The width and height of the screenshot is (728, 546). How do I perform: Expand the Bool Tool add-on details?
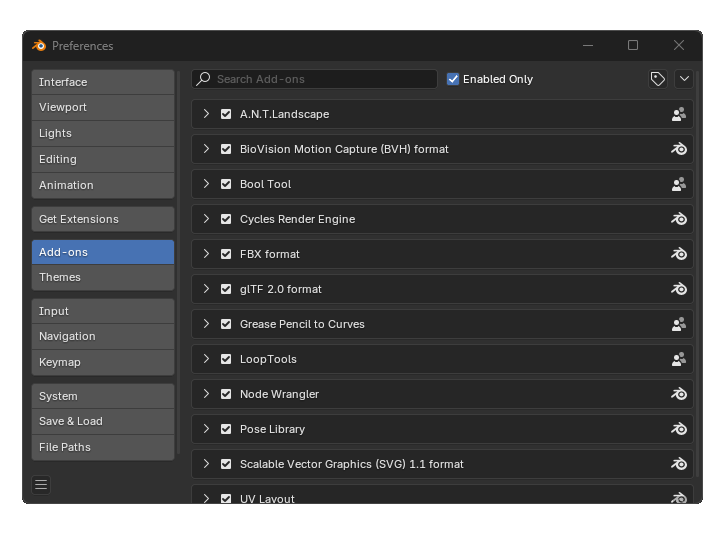pyautogui.click(x=206, y=184)
